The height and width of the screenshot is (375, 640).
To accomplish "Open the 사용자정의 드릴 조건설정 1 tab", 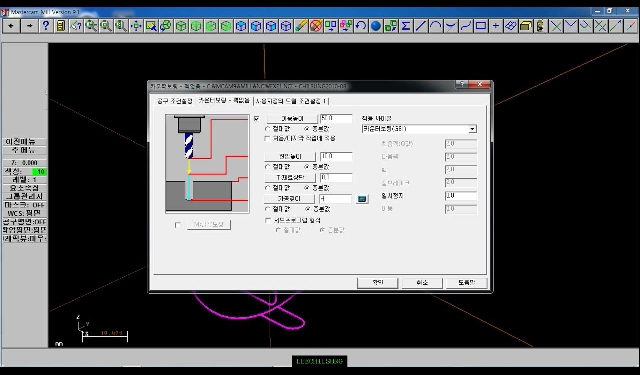I will click(x=291, y=101).
